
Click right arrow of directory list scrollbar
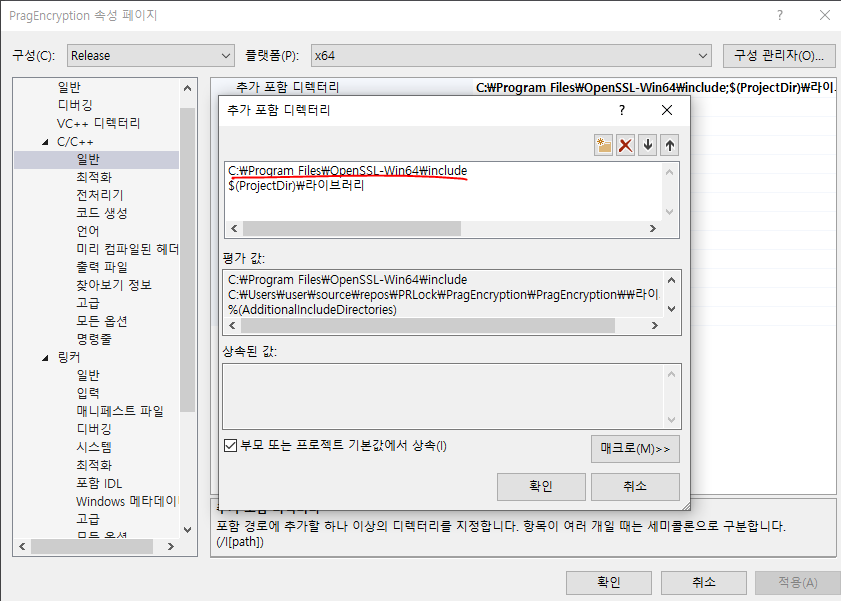(x=653, y=228)
